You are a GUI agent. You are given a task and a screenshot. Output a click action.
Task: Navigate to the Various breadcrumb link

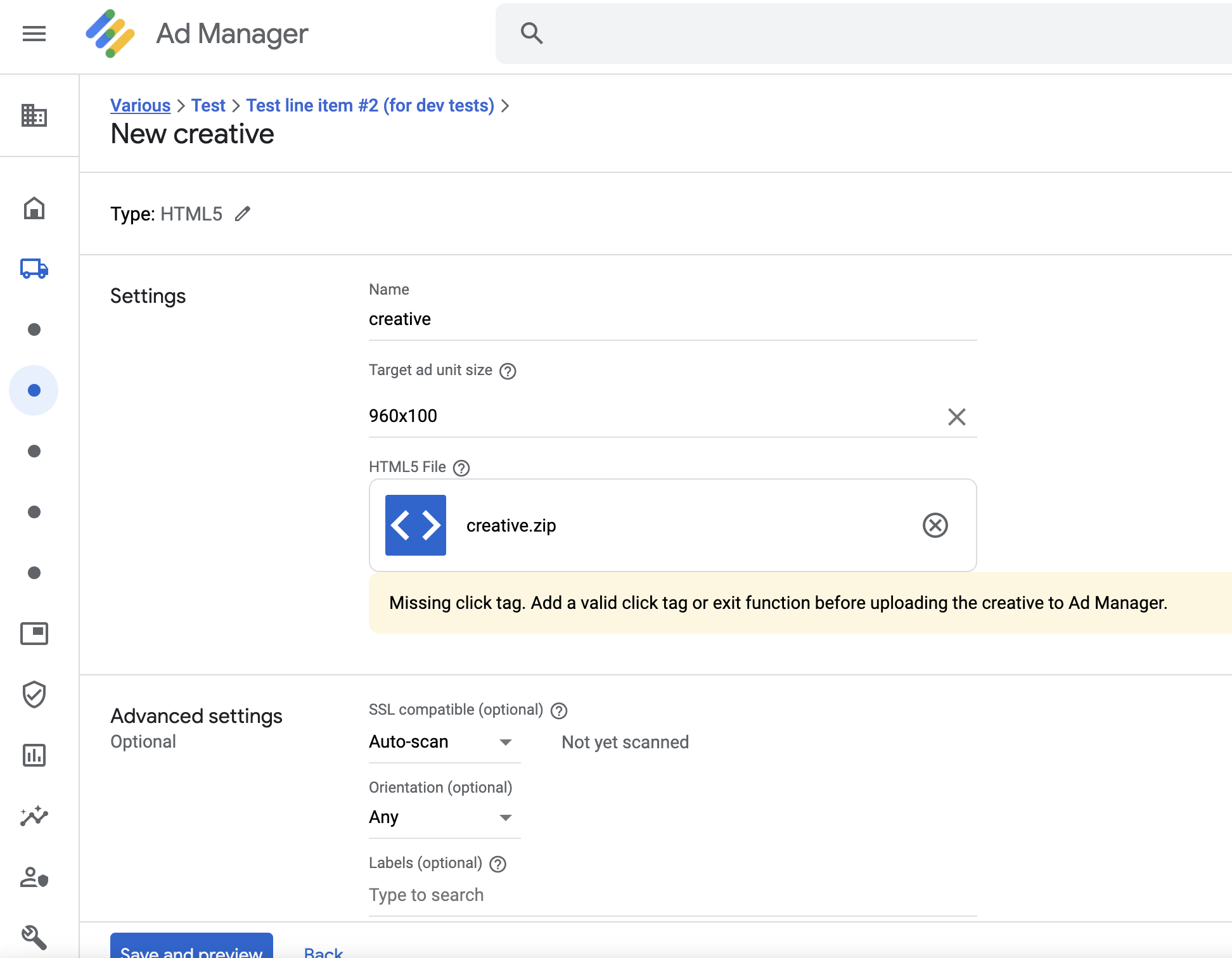(140, 105)
